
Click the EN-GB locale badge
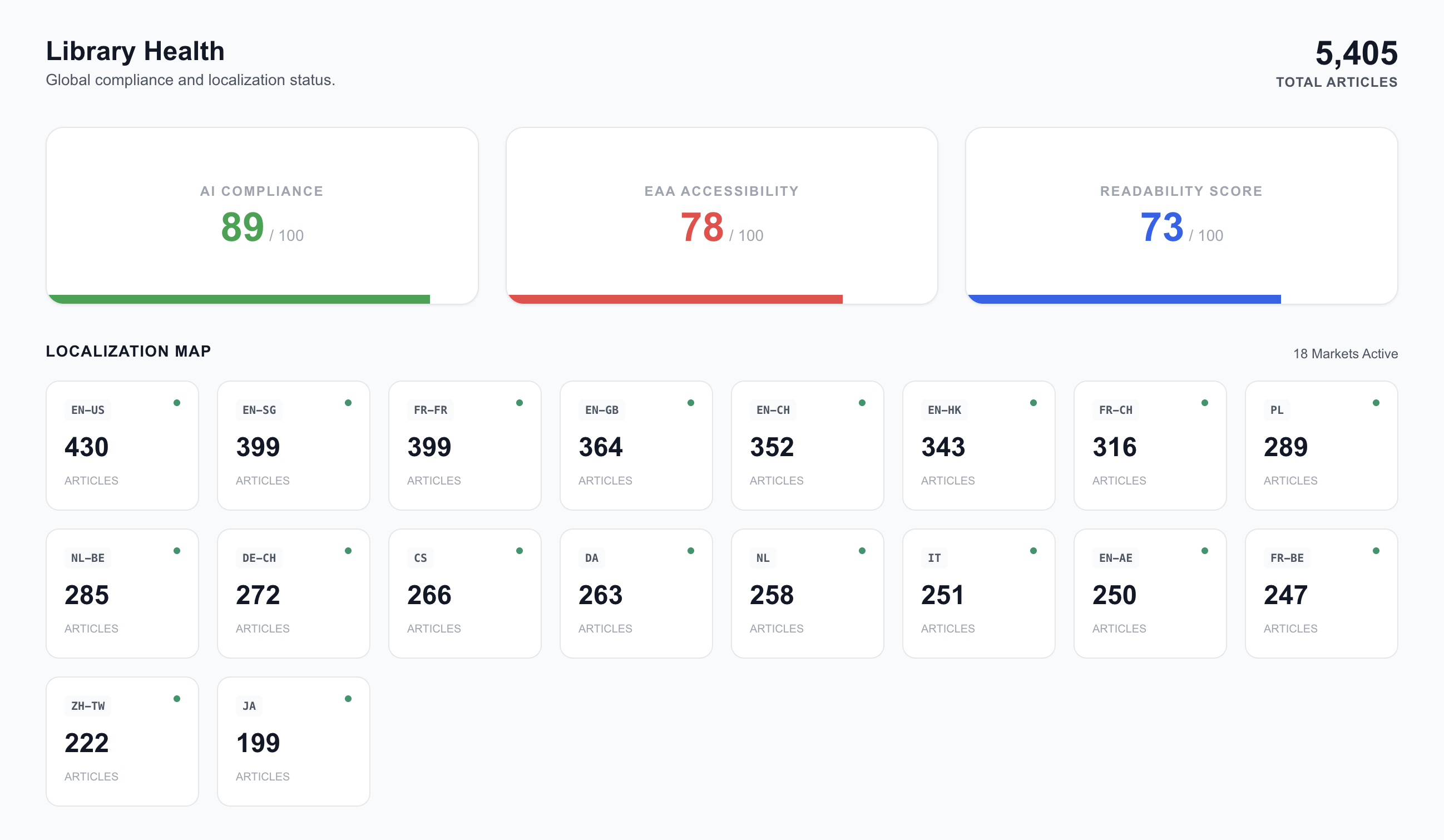coord(602,410)
